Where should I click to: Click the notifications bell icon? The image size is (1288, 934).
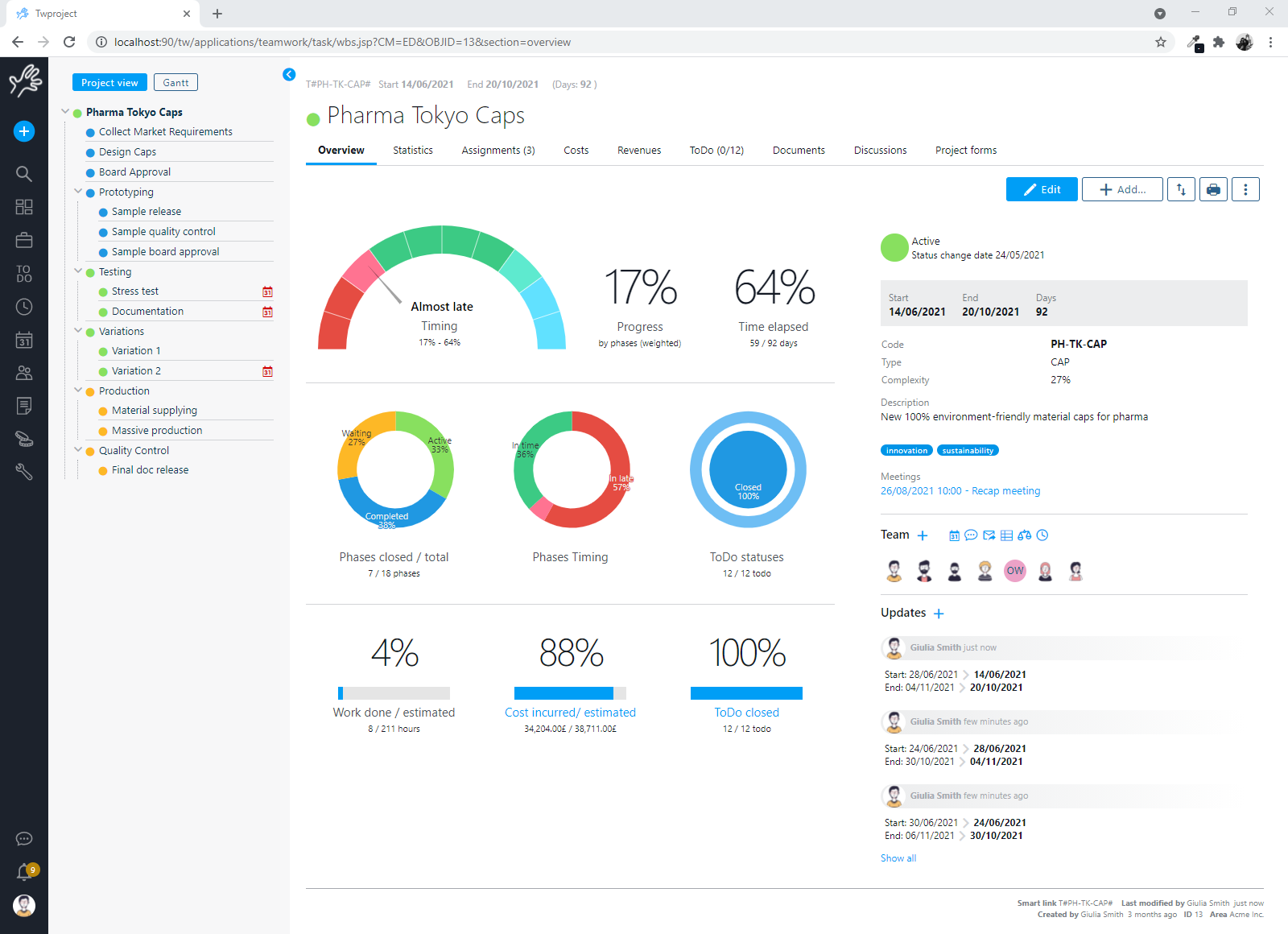24,872
